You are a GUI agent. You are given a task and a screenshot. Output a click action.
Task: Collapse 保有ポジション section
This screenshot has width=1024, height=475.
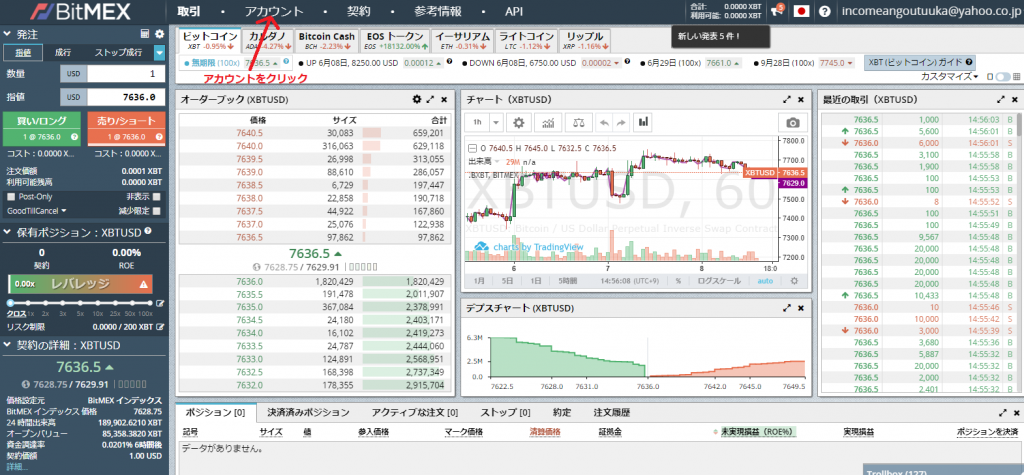(x=7, y=231)
